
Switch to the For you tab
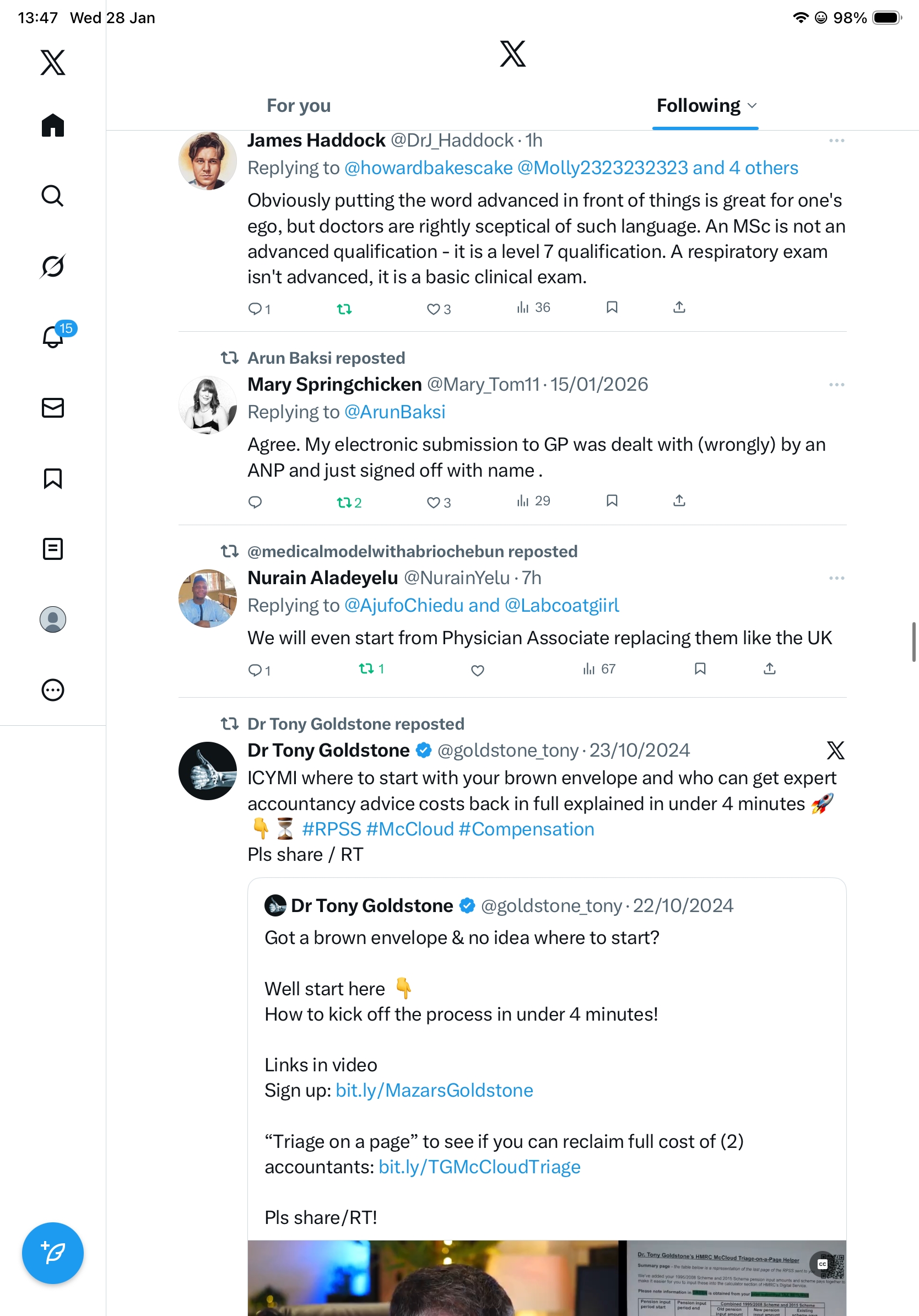click(299, 106)
